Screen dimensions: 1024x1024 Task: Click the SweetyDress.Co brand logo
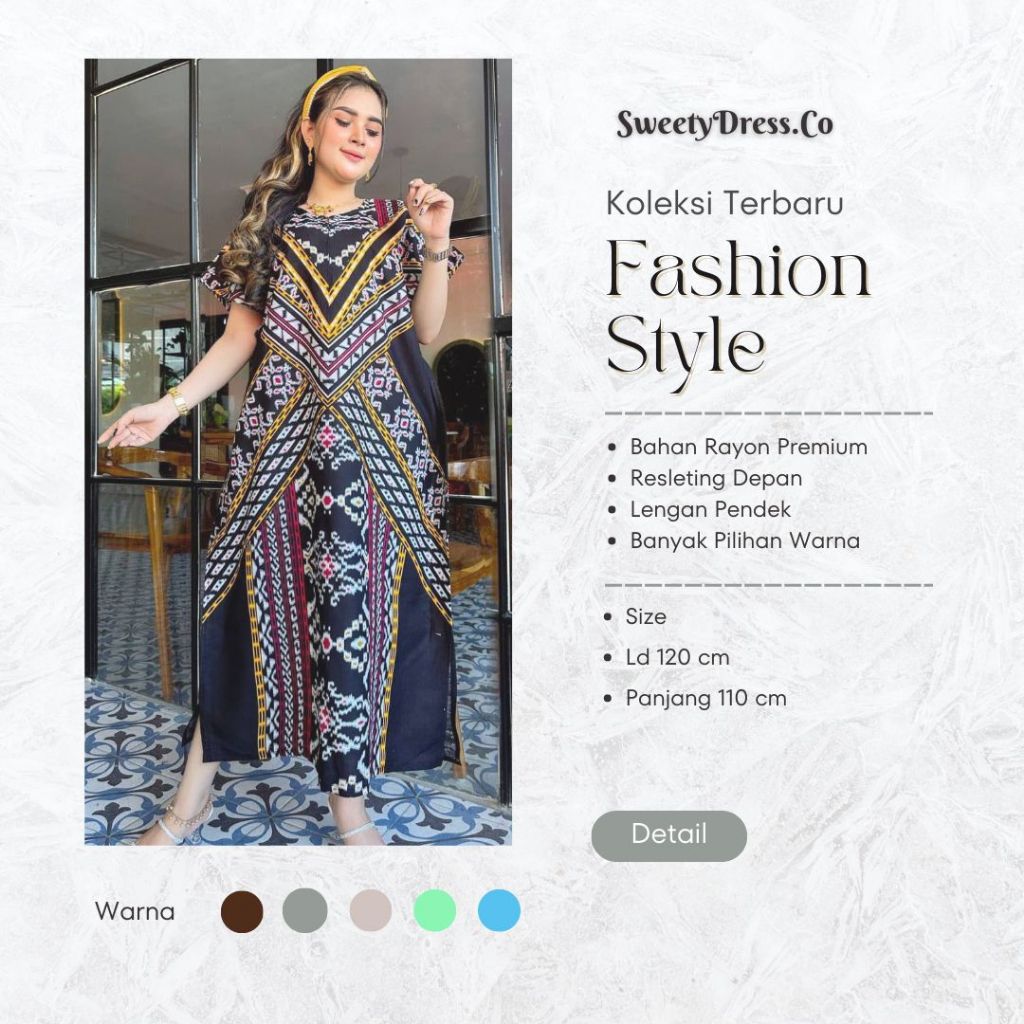725,124
